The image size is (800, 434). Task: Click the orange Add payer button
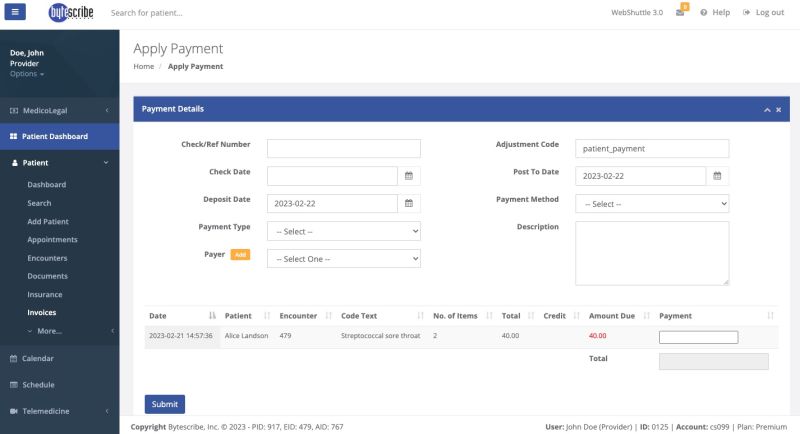point(240,255)
